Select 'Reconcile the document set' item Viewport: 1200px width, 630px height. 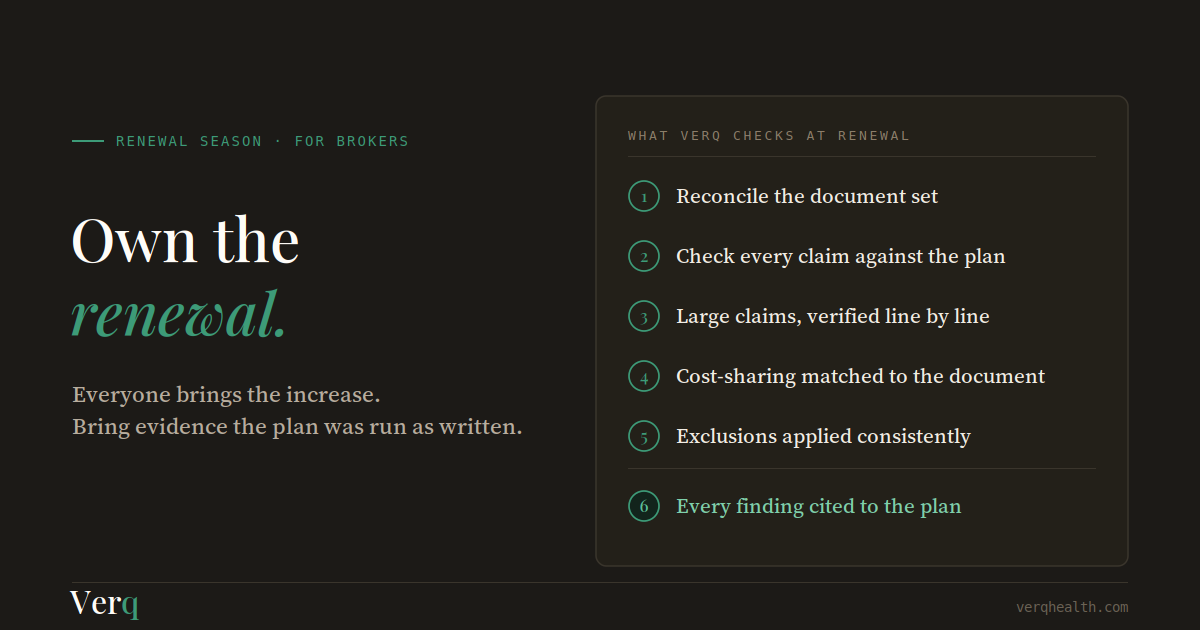coord(807,196)
